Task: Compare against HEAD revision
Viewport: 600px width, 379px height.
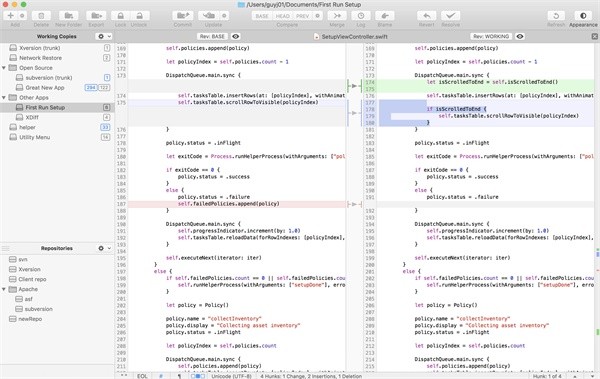Action: (x=282, y=16)
